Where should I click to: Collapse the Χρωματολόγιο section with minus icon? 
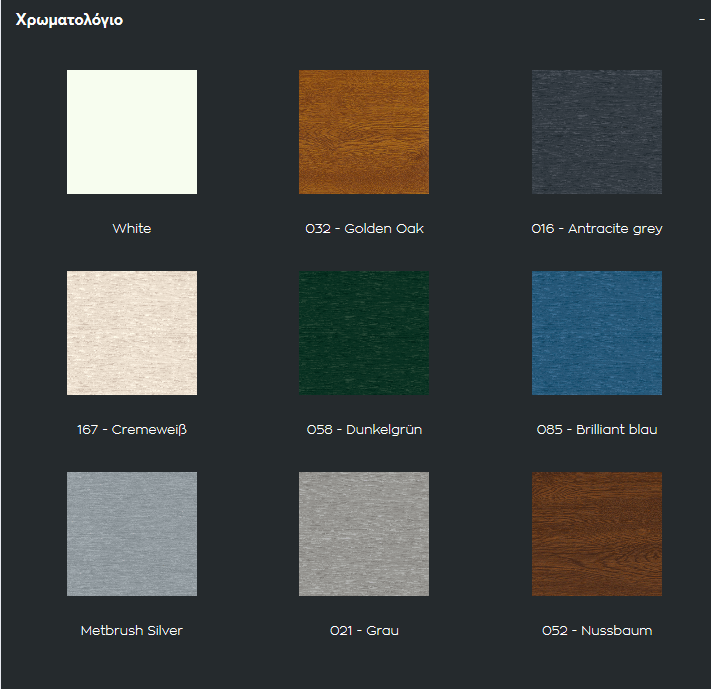tap(702, 20)
